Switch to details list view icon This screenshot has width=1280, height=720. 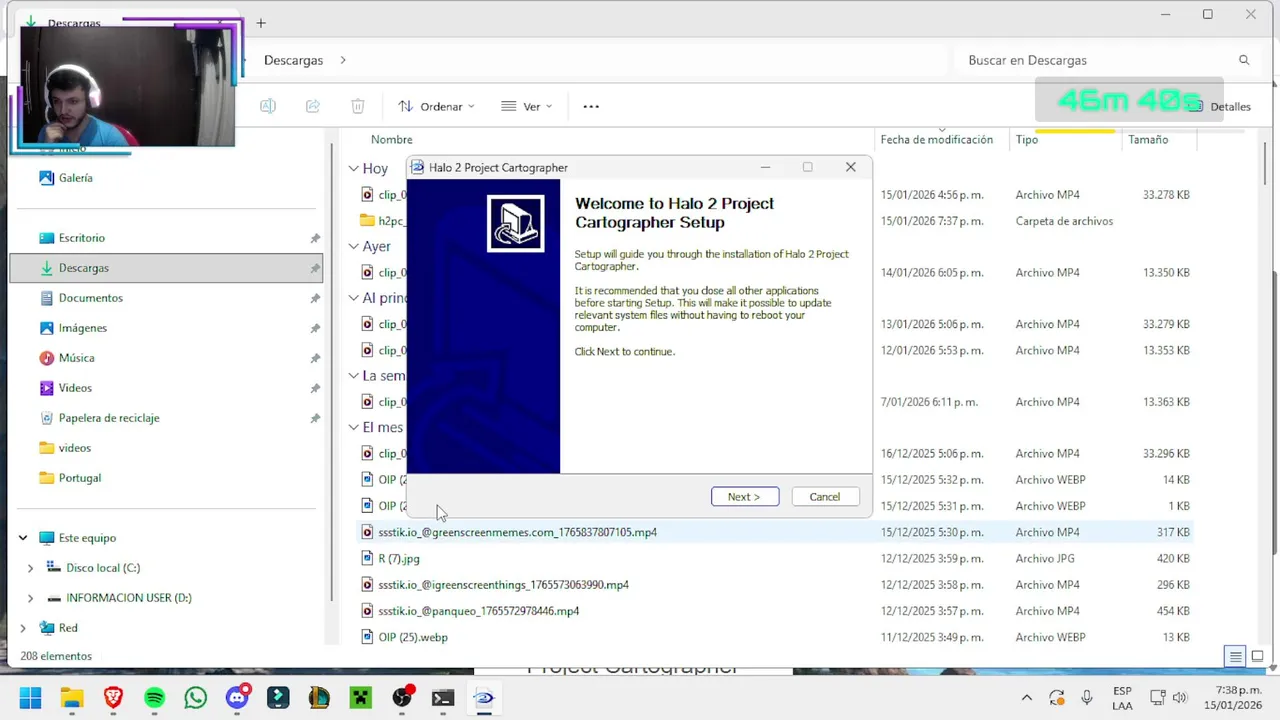click(1236, 657)
